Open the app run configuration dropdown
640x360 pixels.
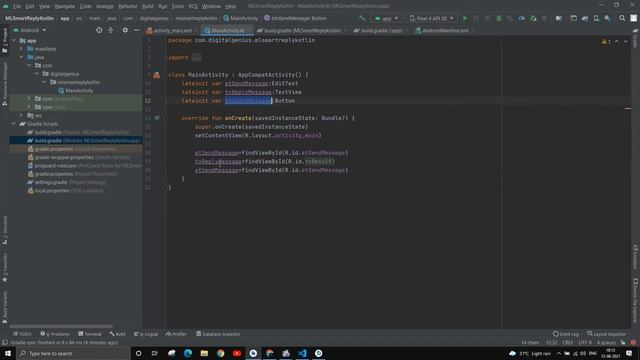[386, 18]
